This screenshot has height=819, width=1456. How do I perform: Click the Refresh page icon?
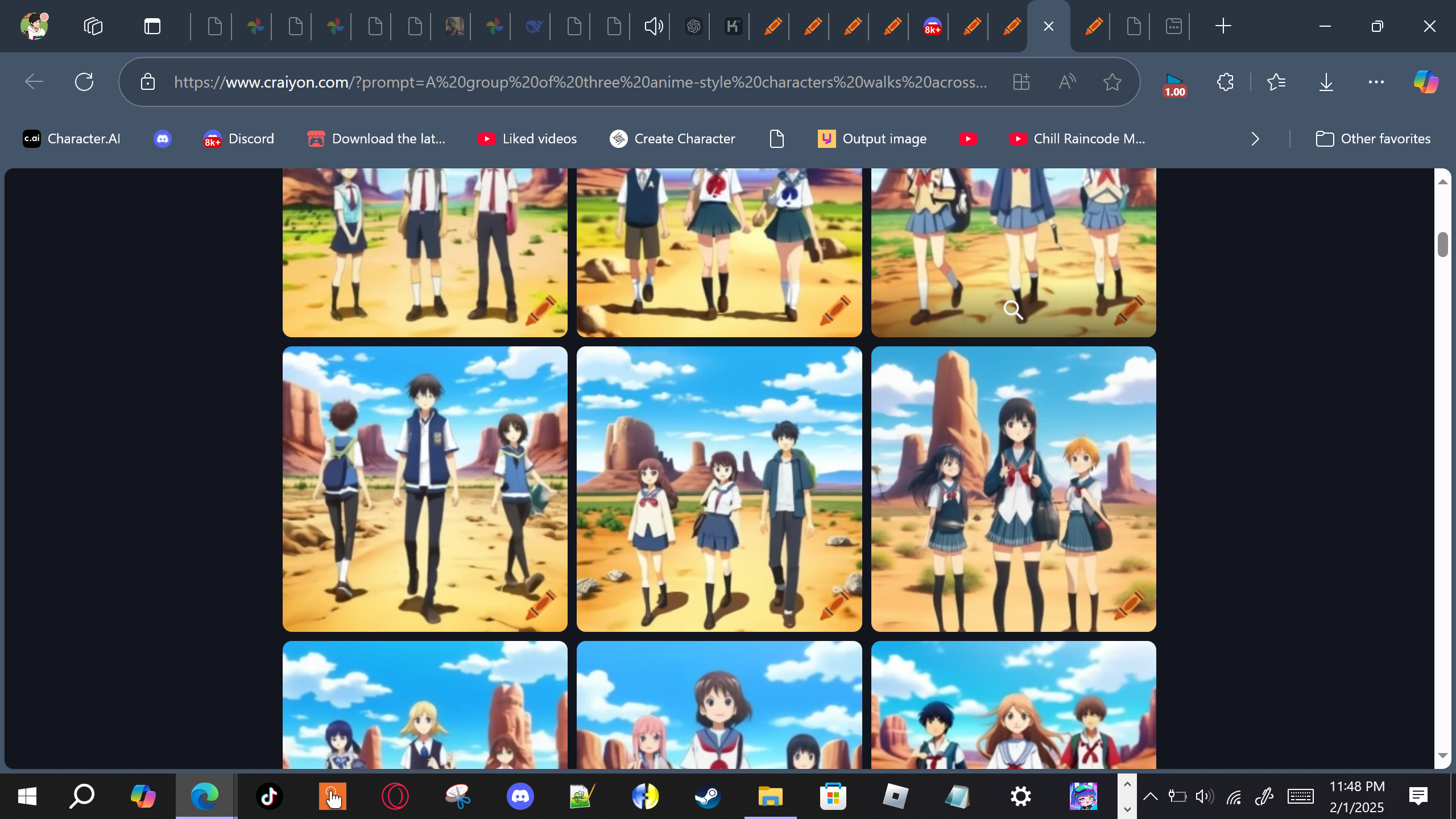pyautogui.click(x=84, y=82)
